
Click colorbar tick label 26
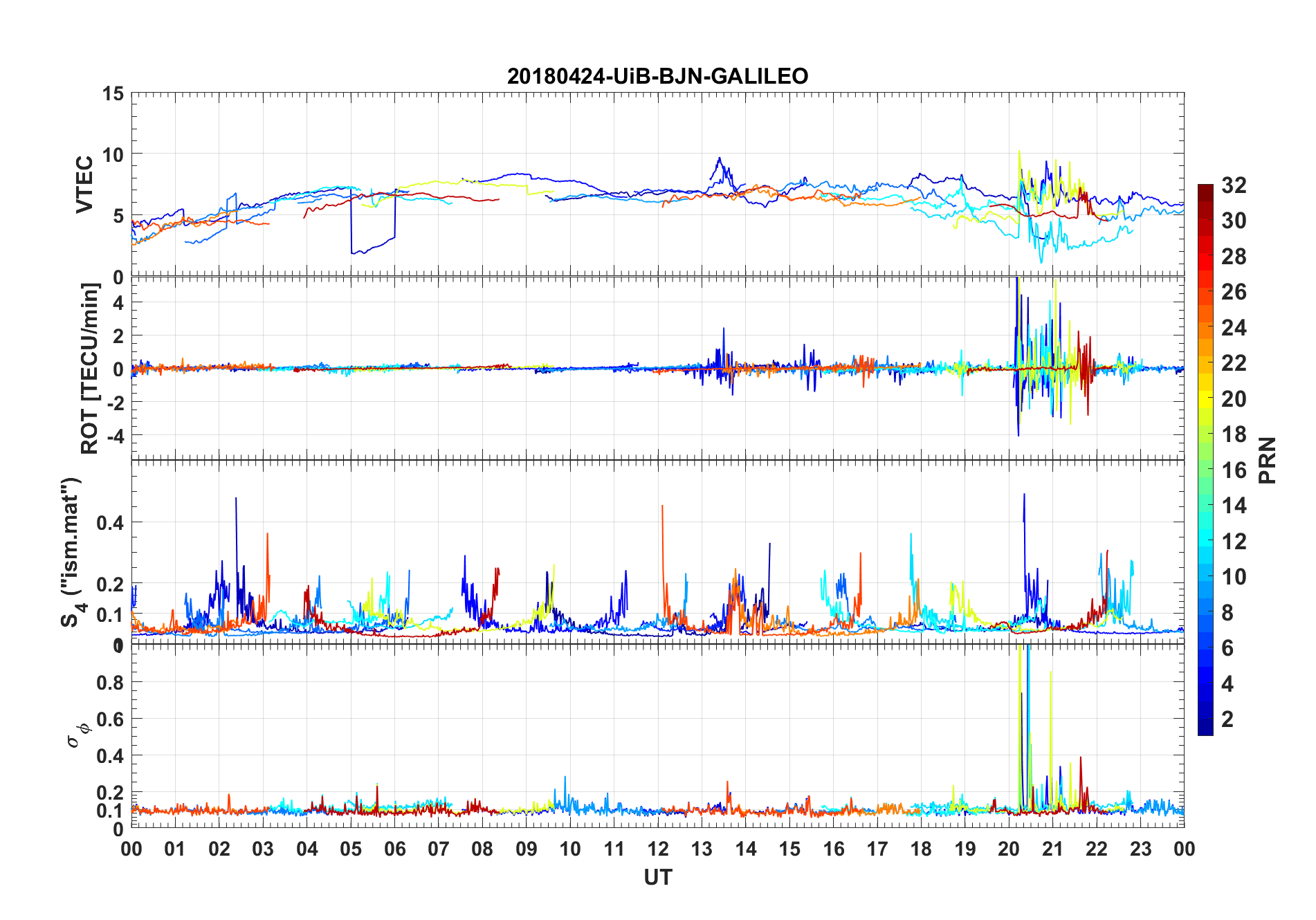(x=1234, y=292)
